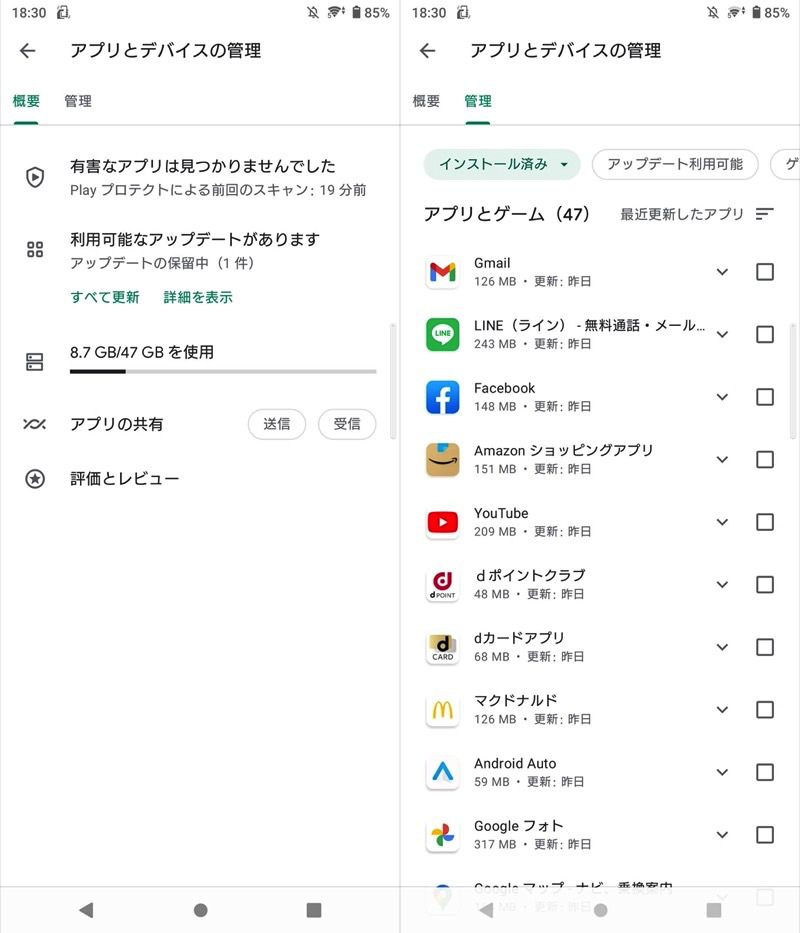Select the アップデート利用可能 filter chip
Image resolution: width=800 pixels, height=933 pixels.
pyautogui.click(x=675, y=164)
